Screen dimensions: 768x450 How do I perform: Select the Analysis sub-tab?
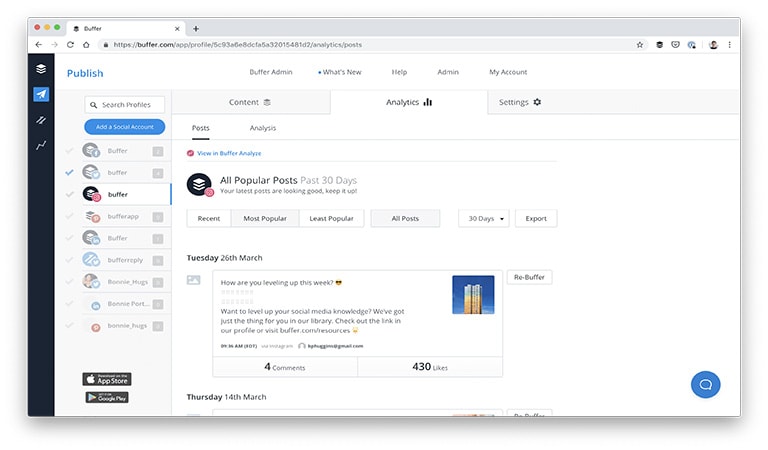pyautogui.click(x=263, y=128)
